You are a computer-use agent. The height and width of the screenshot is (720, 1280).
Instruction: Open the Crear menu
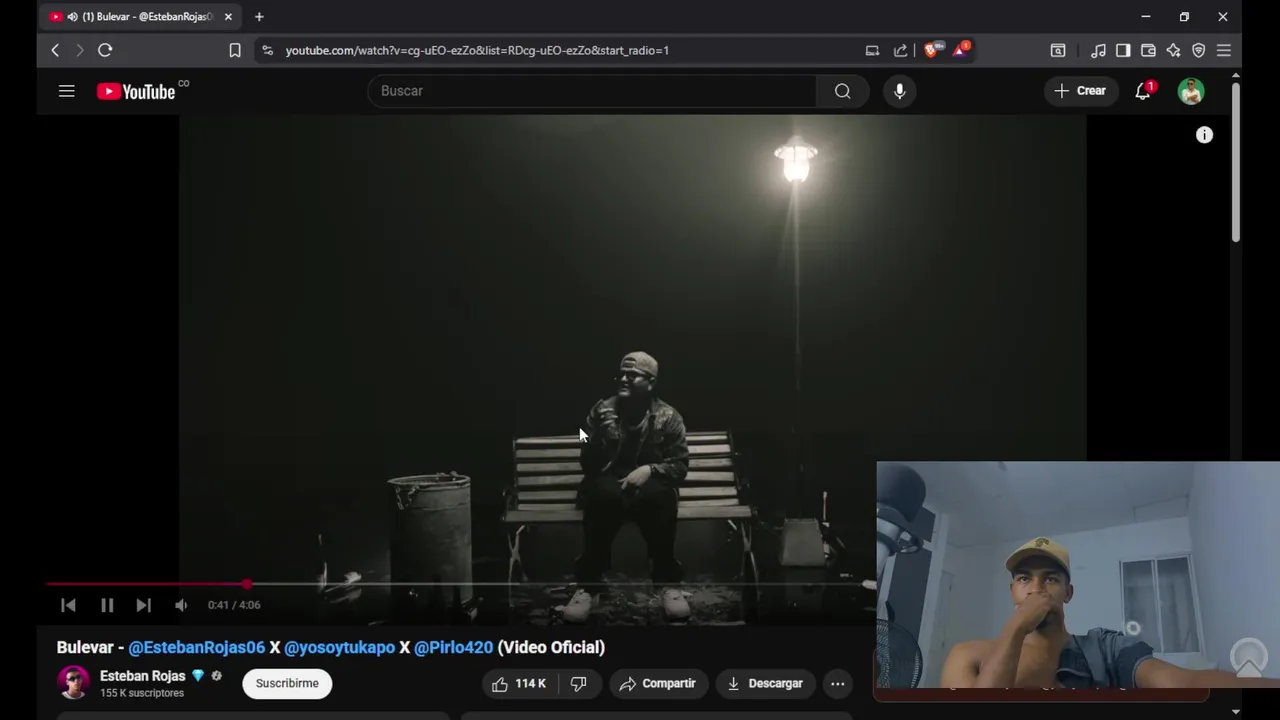pos(1080,91)
